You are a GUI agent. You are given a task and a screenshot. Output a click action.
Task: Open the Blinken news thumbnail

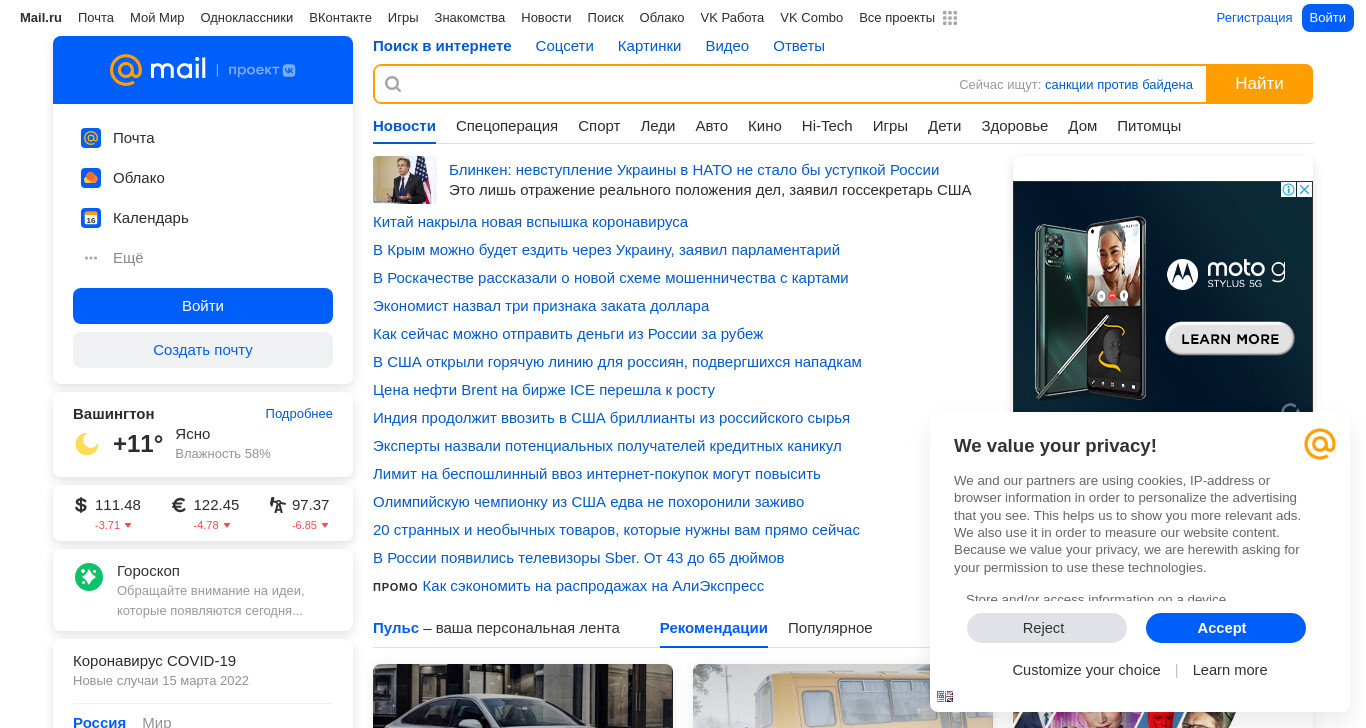405,180
